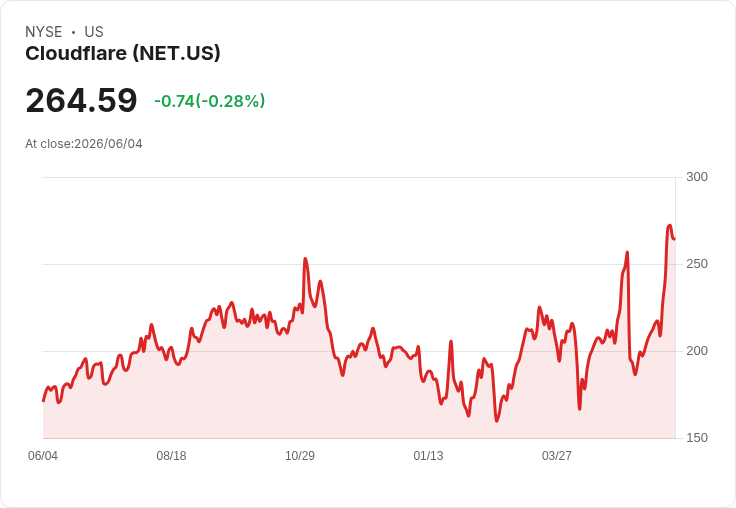Viewport: 736px width, 508px height.
Task: Click the final endpoint of the price line
Action: coord(675,239)
